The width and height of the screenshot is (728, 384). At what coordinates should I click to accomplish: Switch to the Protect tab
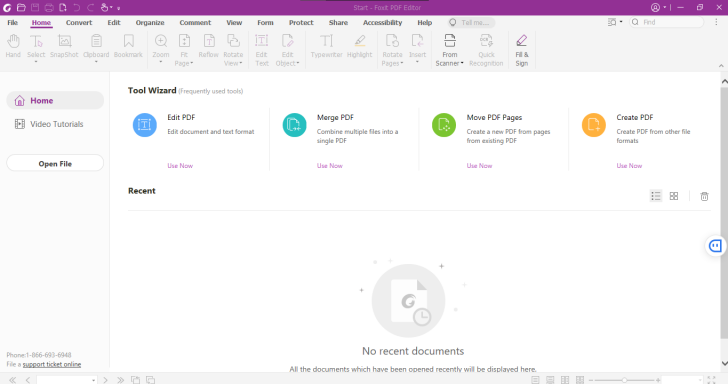301,22
